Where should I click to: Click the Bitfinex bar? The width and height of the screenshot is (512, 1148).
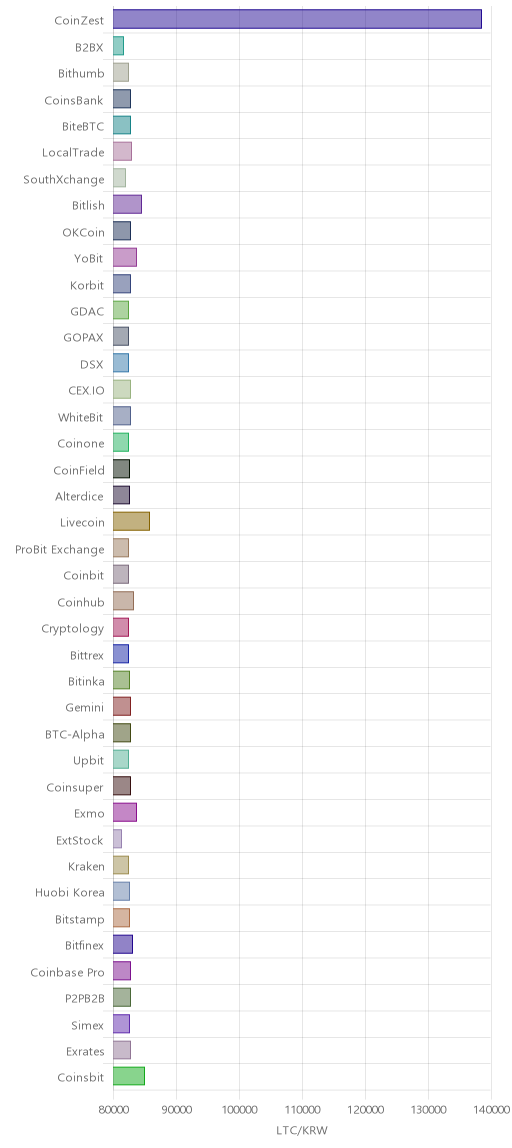(x=123, y=944)
